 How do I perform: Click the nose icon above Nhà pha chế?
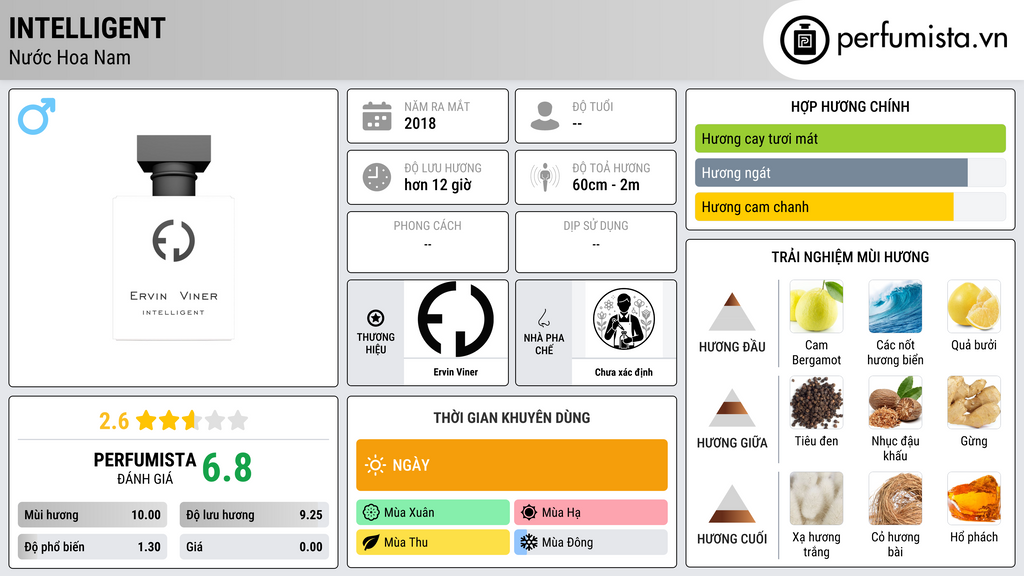(543, 318)
